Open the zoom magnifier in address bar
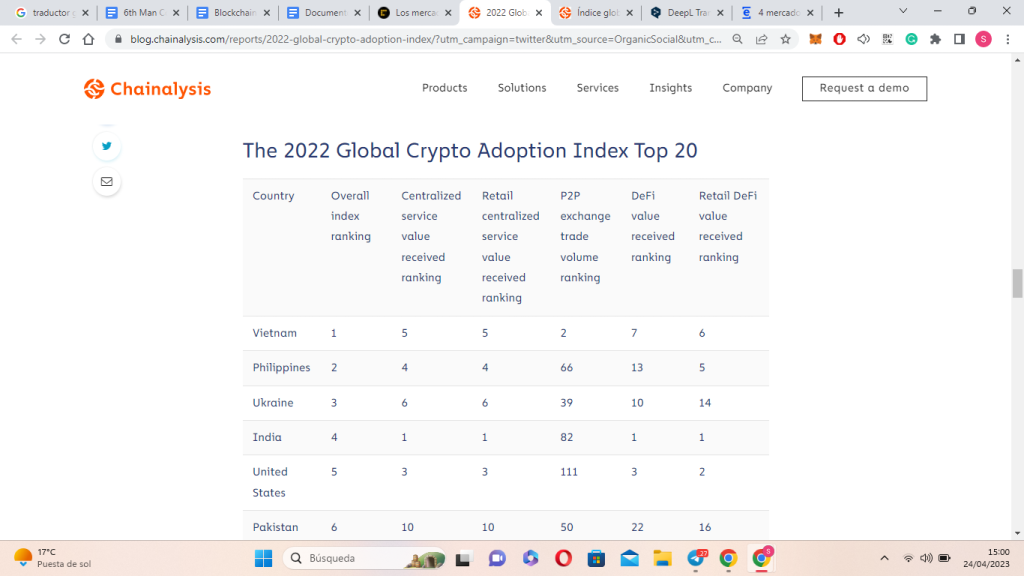Viewport: 1024px width, 576px height. [737, 39]
